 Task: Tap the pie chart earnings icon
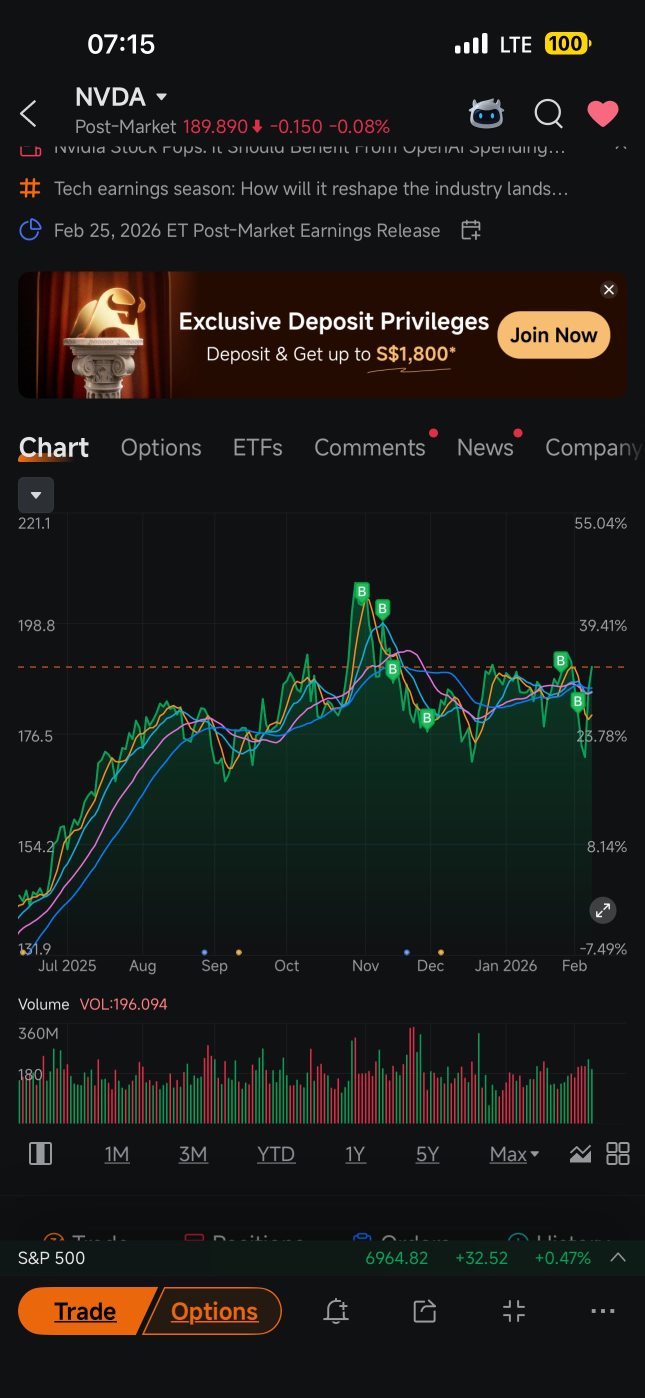(x=30, y=230)
